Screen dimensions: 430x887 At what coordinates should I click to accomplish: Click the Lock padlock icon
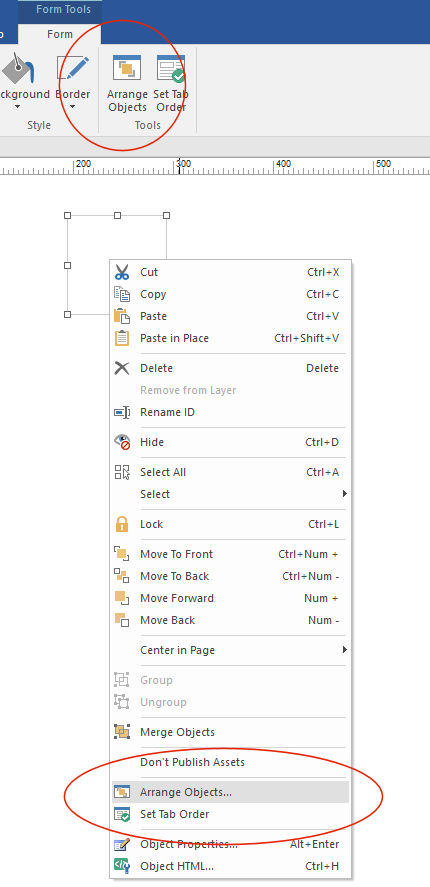[122, 524]
